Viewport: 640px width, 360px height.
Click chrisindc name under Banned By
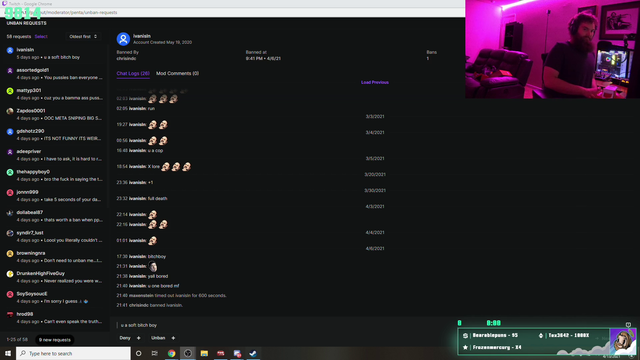pyautogui.click(x=126, y=59)
